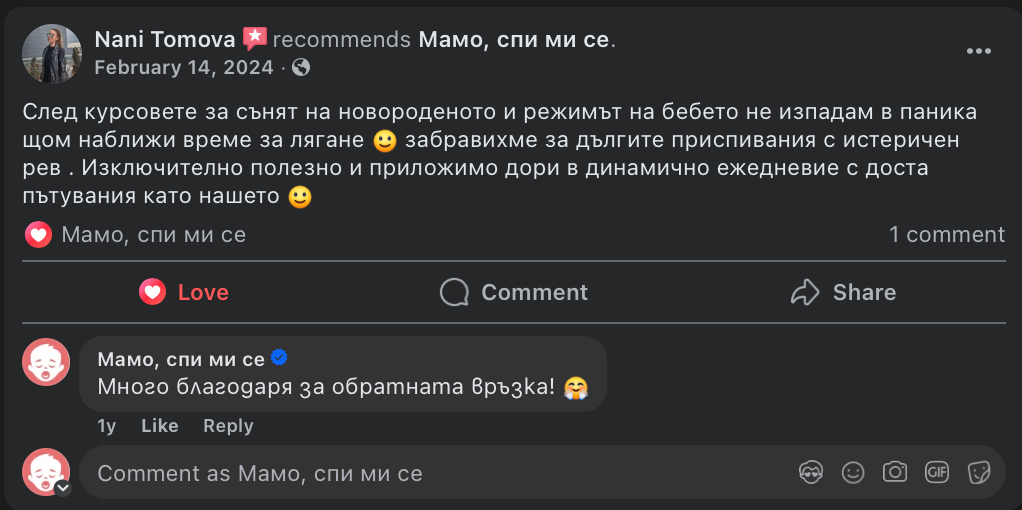The image size is (1022, 510).
Task: Toggle the Love reaction on the post
Action: 184,292
